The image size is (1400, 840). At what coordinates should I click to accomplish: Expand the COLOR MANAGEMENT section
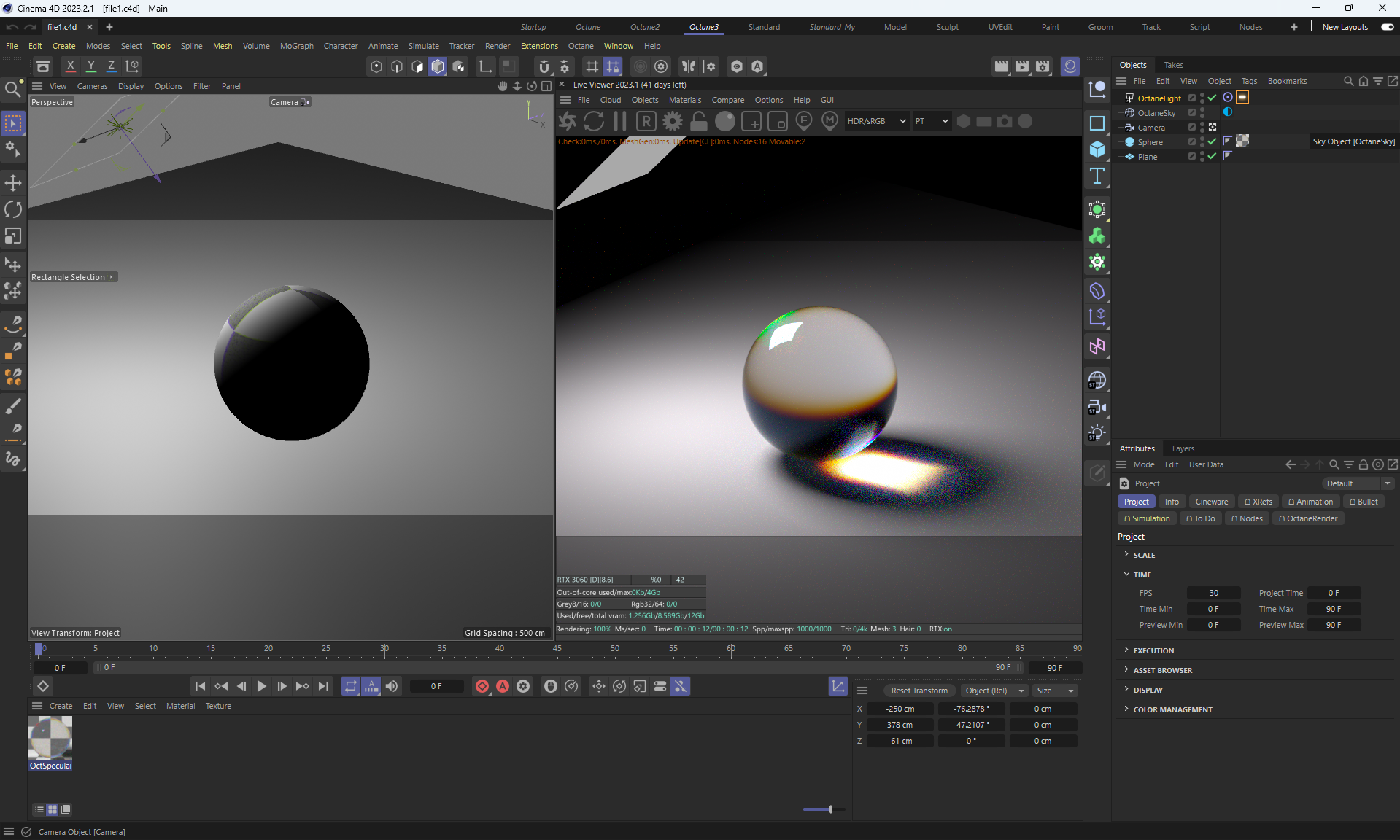click(x=1172, y=709)
